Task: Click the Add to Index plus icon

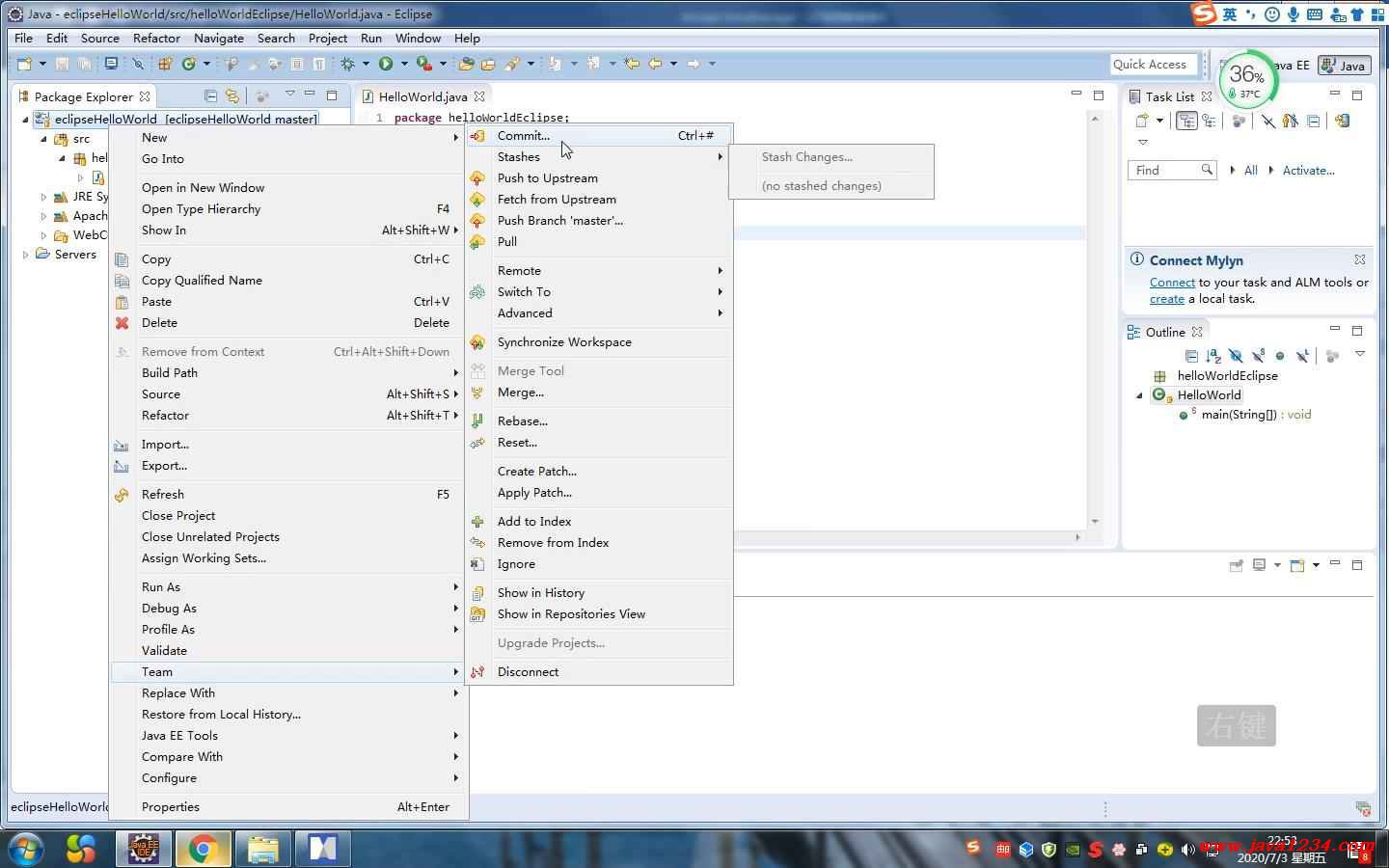Action: 477,522
